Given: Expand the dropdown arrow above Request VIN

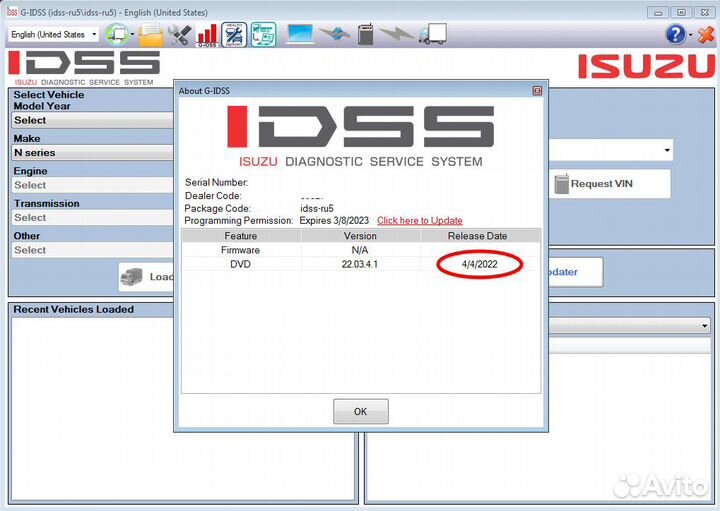Looking at the screenshot, I should [x=667, y=150].
